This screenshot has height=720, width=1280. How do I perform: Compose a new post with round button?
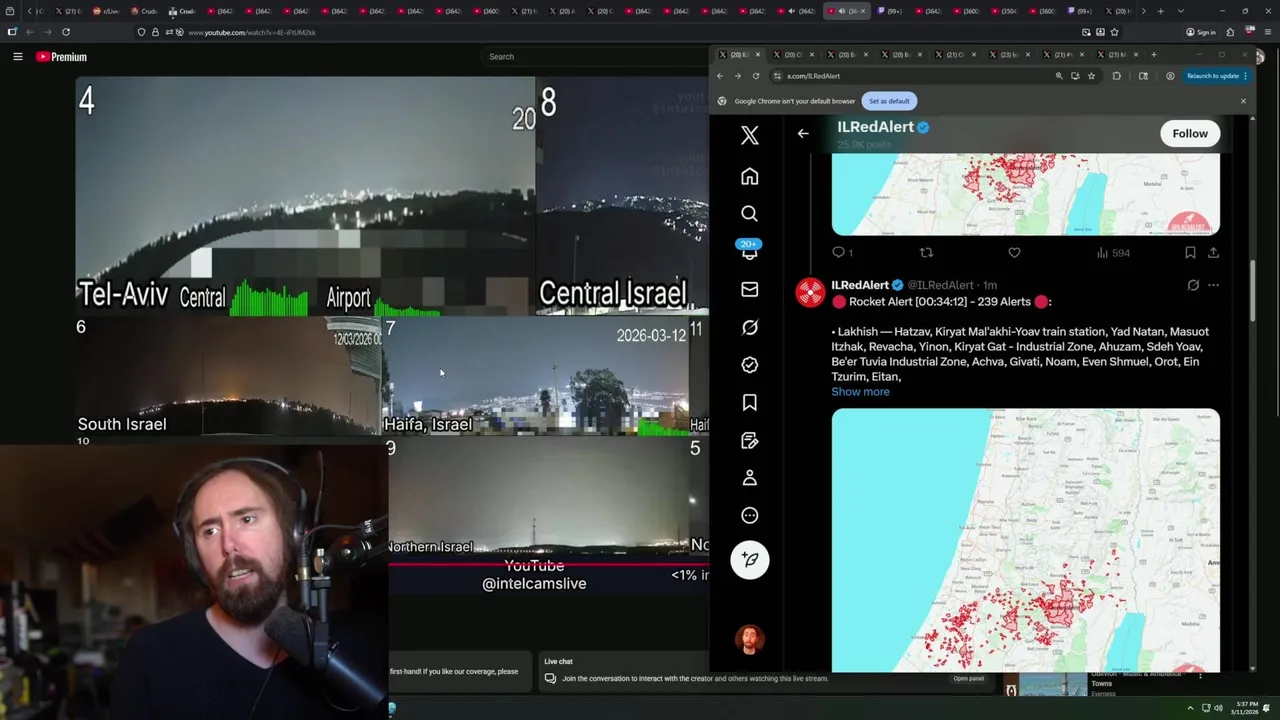point(749,560)
